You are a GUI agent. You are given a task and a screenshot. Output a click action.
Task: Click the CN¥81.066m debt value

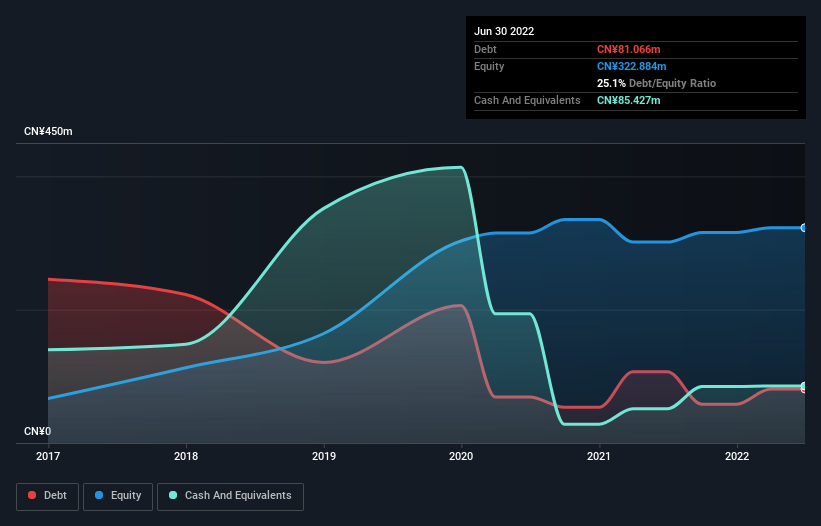pos(628,49)
